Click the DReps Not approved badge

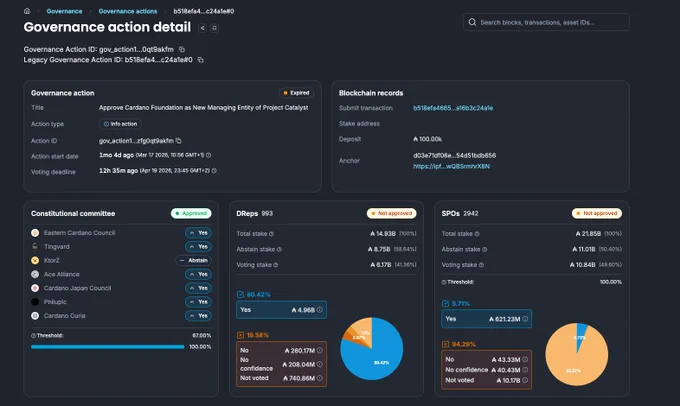click(392, 213)
